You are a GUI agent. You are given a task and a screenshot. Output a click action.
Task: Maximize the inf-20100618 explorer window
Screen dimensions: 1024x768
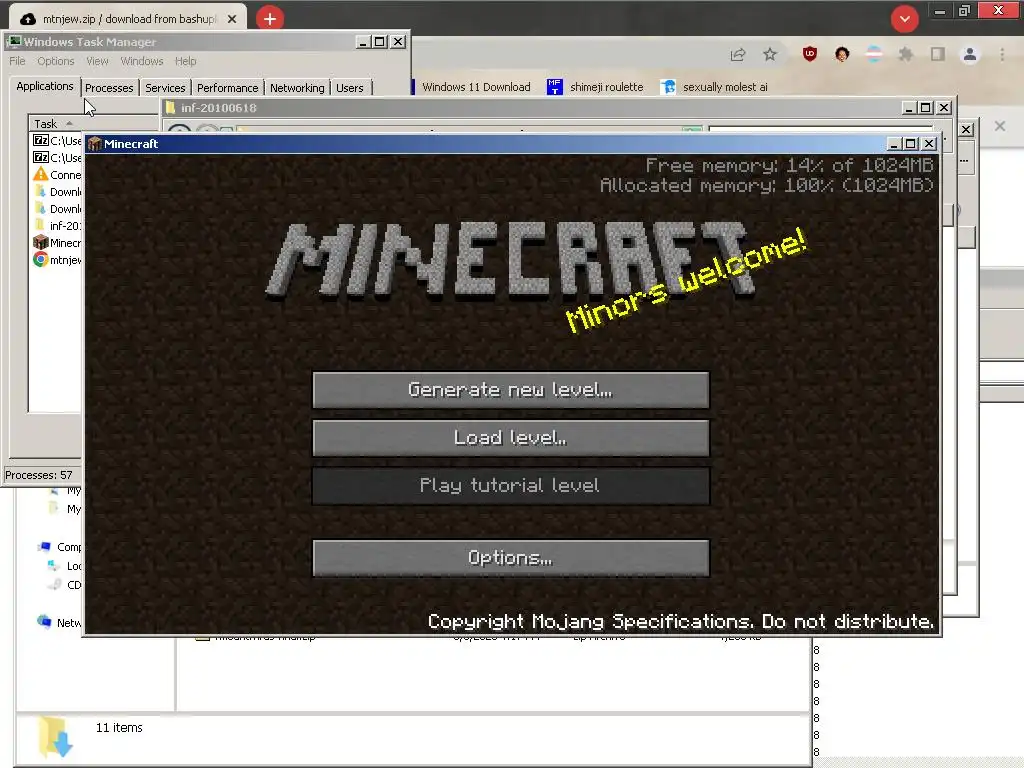(926, 107)
